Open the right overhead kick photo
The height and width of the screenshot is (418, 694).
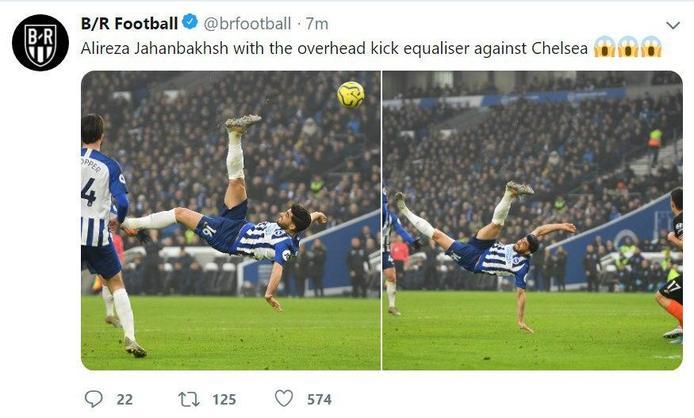tap(532, 220)
